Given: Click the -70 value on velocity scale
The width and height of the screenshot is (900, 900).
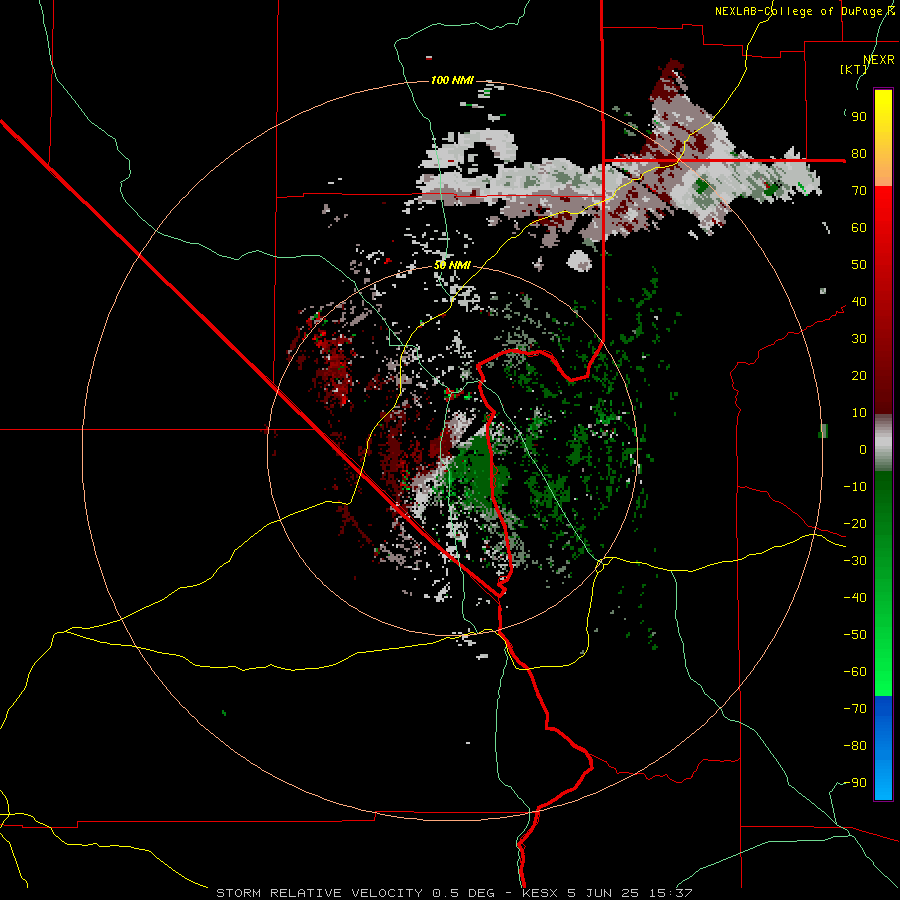Looking at the screenshot, I should point(855,709).
